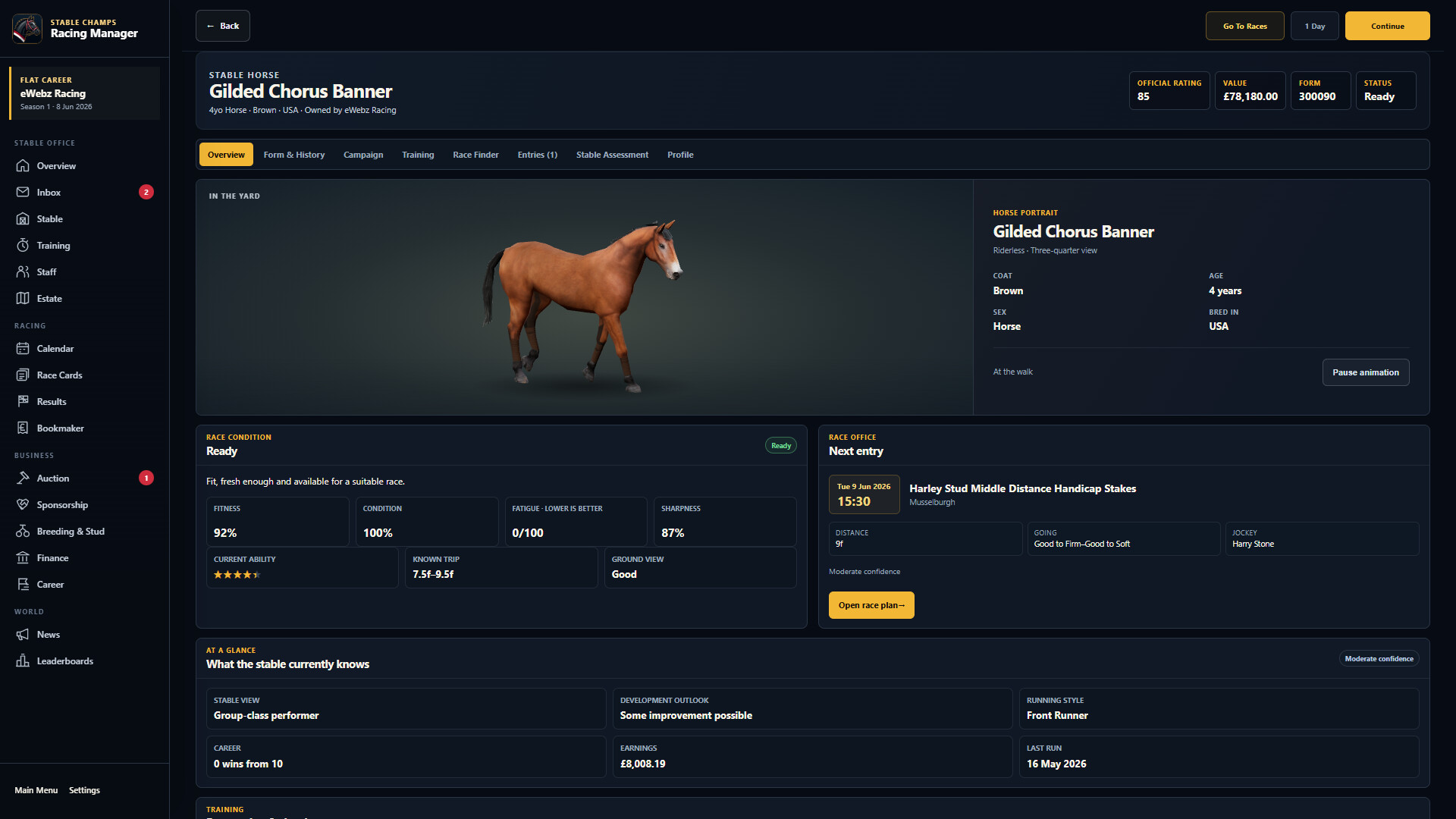Viewport: 1456px width, 819px height.
Task: Open the Entries (1) tab
Action: (538, 155)
